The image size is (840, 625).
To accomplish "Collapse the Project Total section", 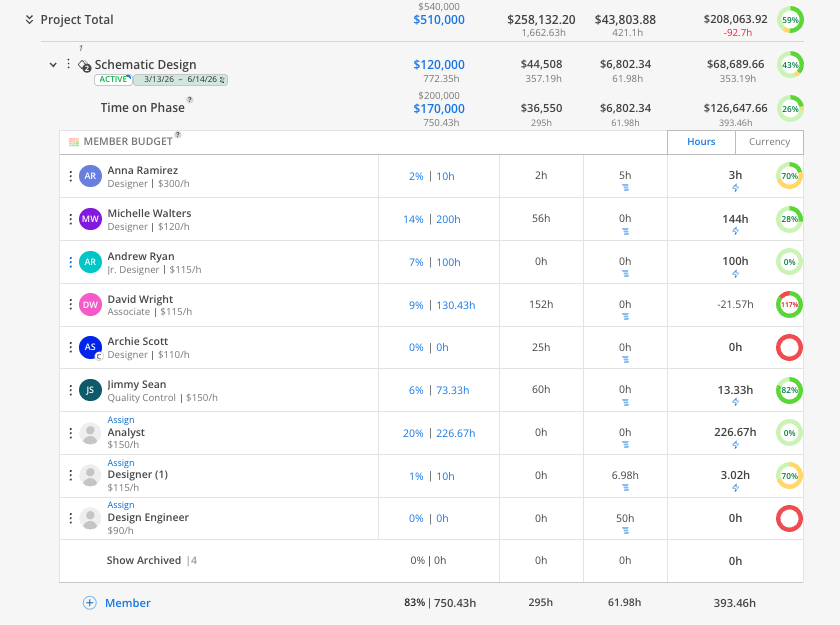I will 29,20.
